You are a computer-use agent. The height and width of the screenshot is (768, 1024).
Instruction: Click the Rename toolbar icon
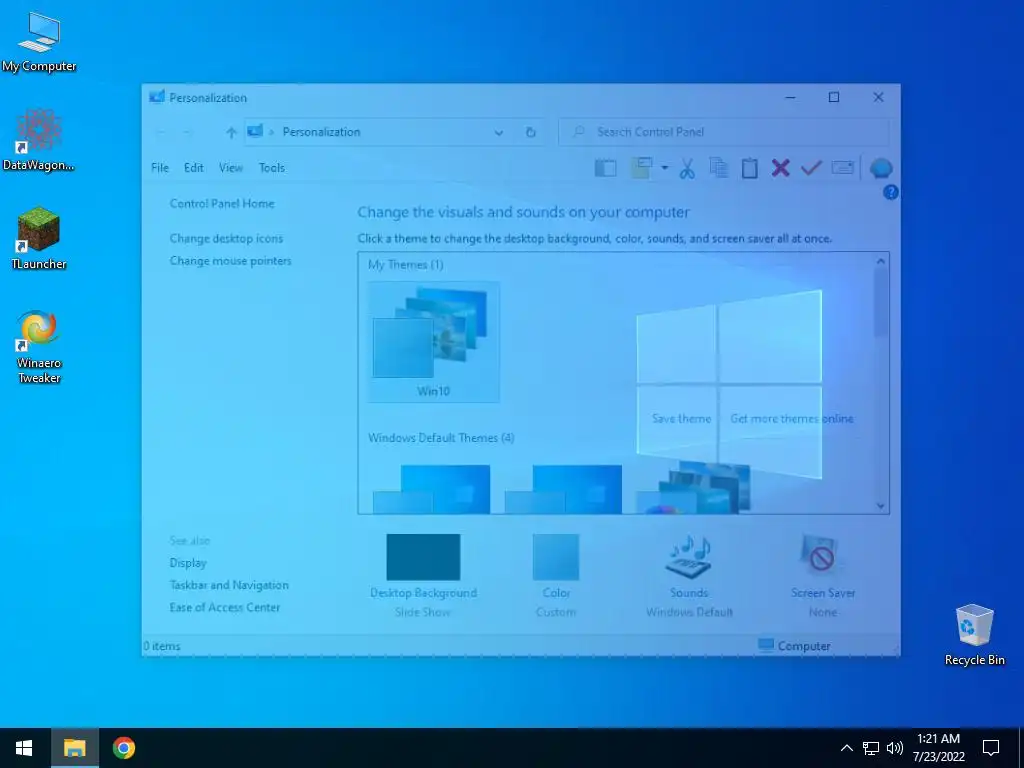pyautogui.click(x=842, y=168)
